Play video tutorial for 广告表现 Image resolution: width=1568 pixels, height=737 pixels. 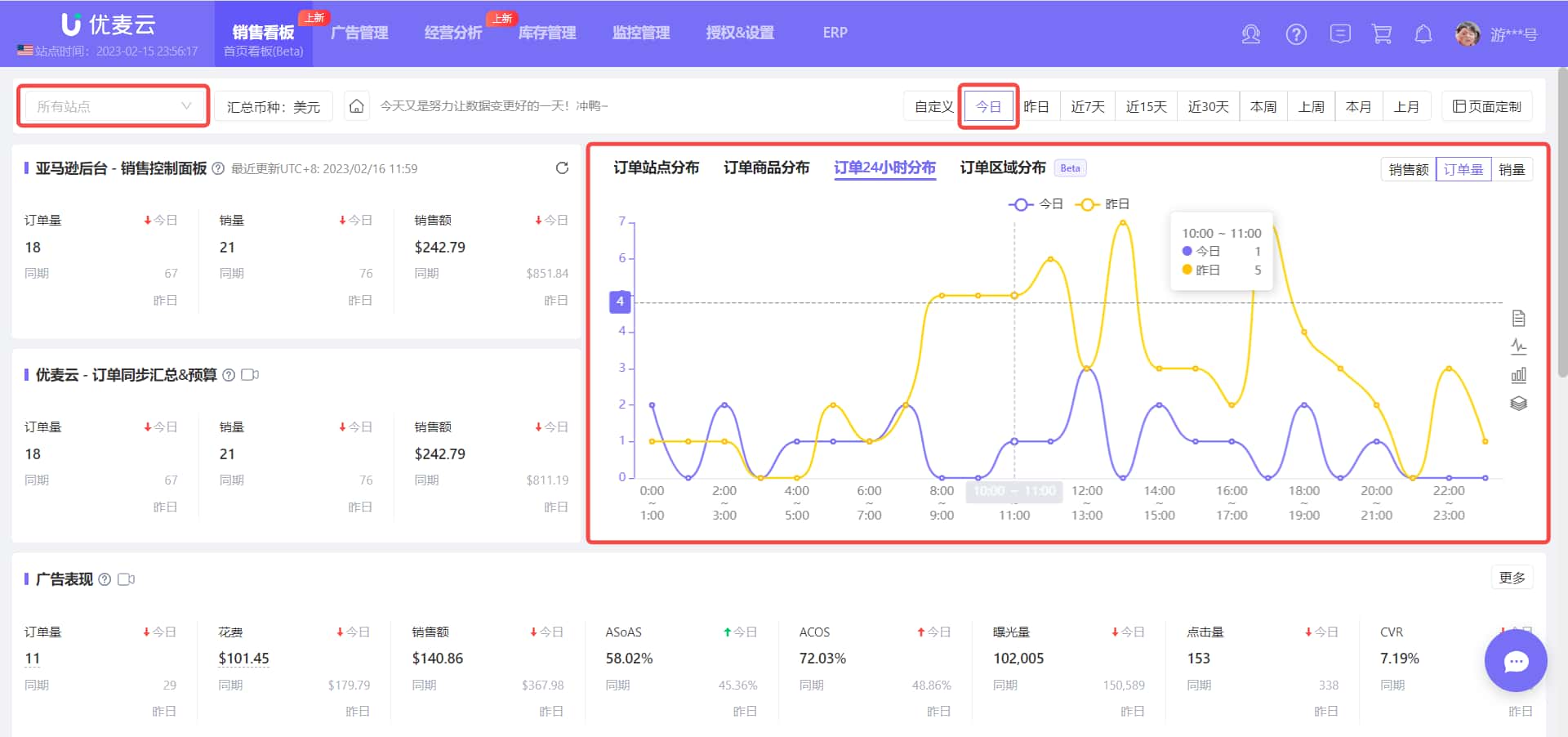tap(126, 579)
